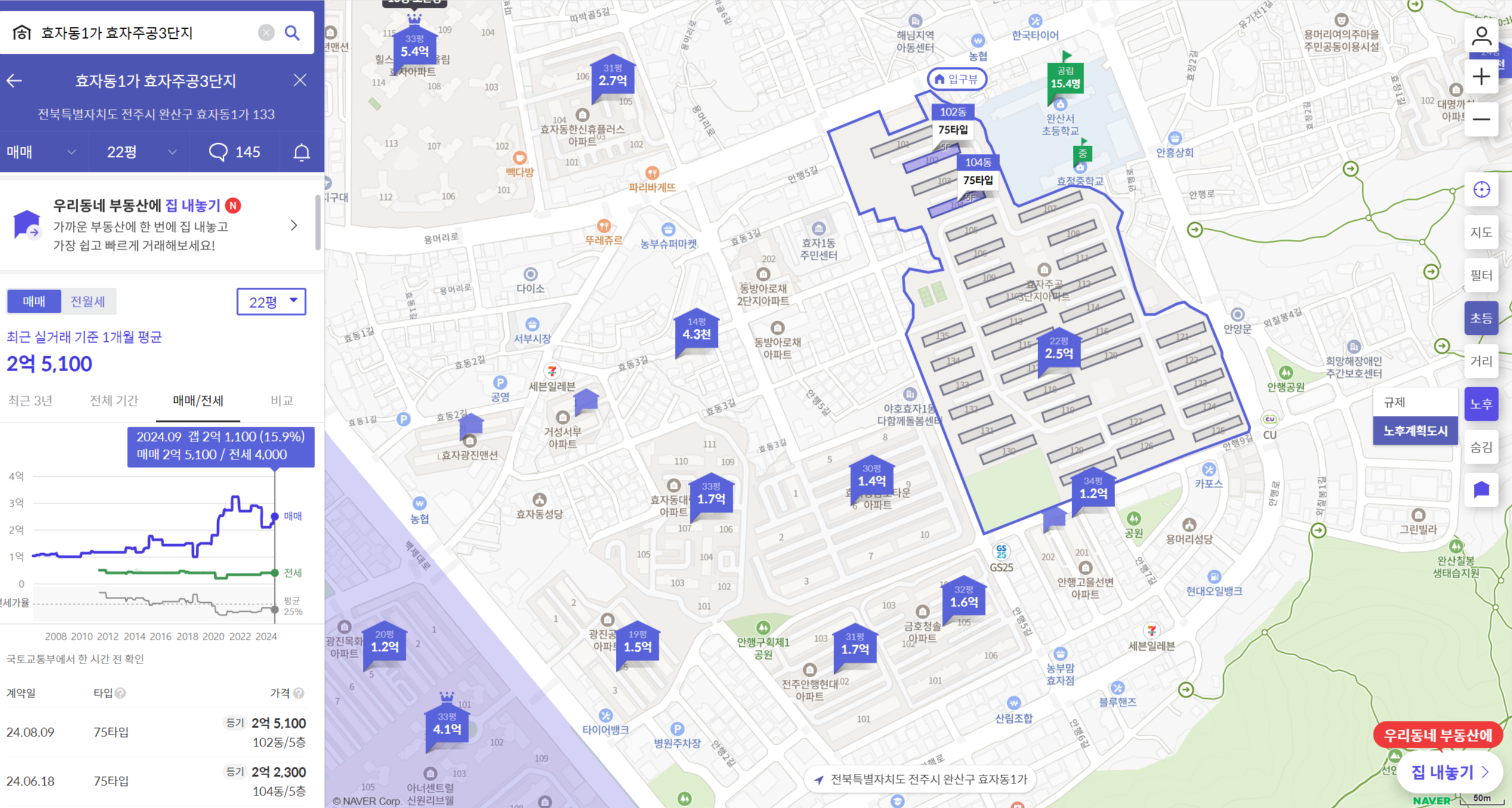The height and width of the screenshot is (808, 1512).
Task: Click the 집 내놓기 button
Action: [1449, 772]
